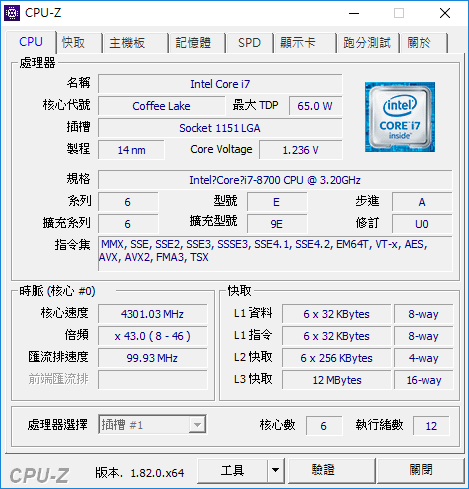Click the 驗證 button

[x=331, y=471]
